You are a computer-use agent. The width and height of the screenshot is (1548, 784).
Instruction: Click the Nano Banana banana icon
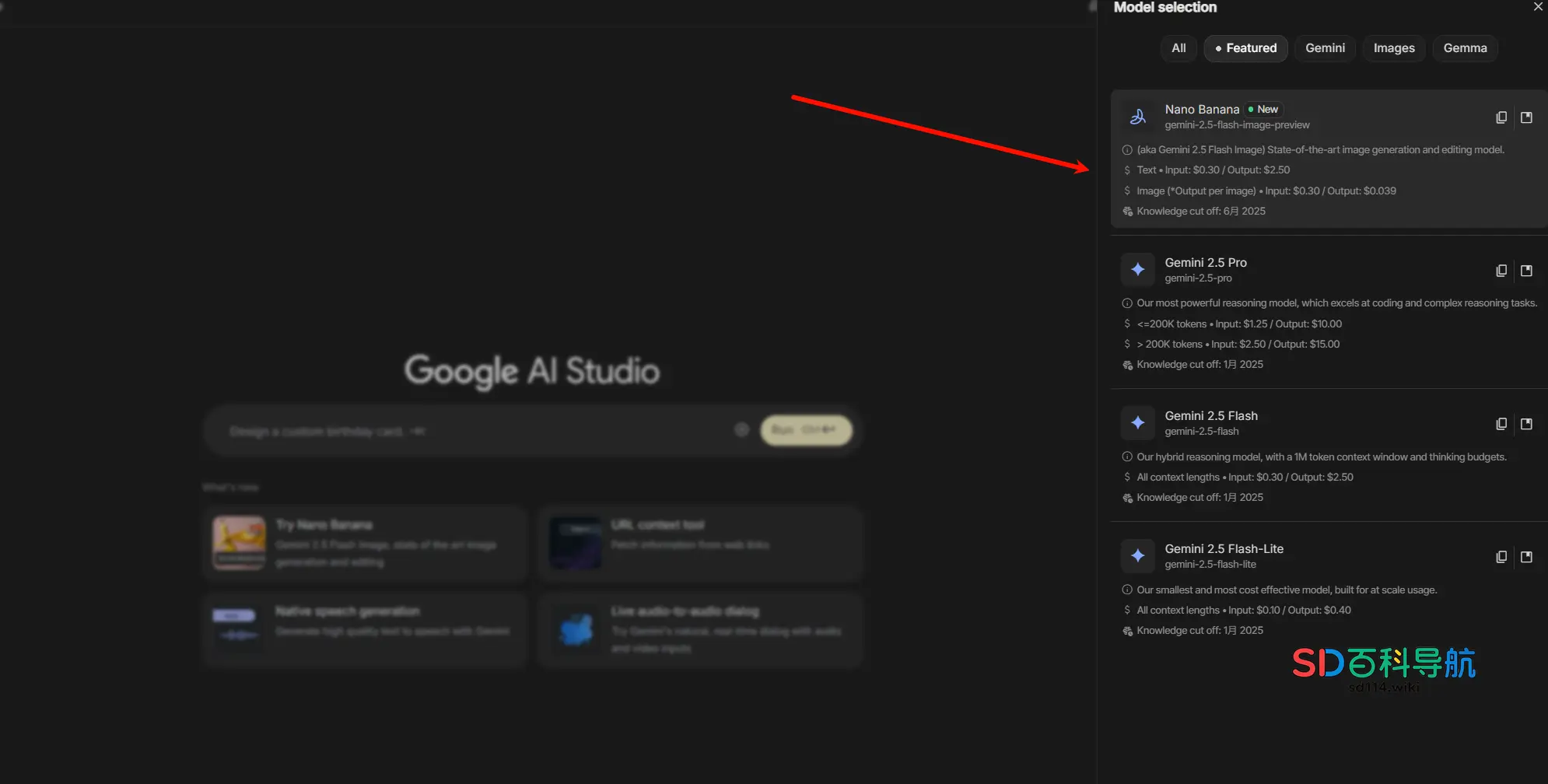tap(1137, 117)
